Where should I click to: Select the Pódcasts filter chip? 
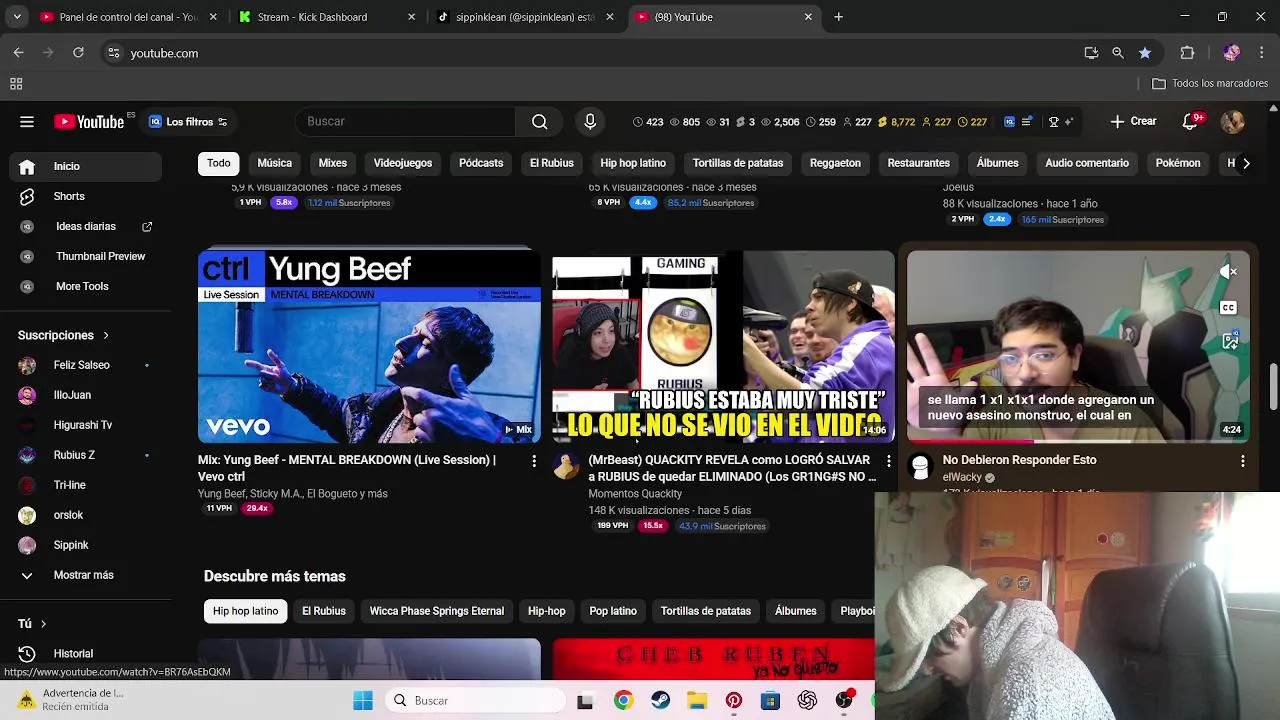coord(481,163)
